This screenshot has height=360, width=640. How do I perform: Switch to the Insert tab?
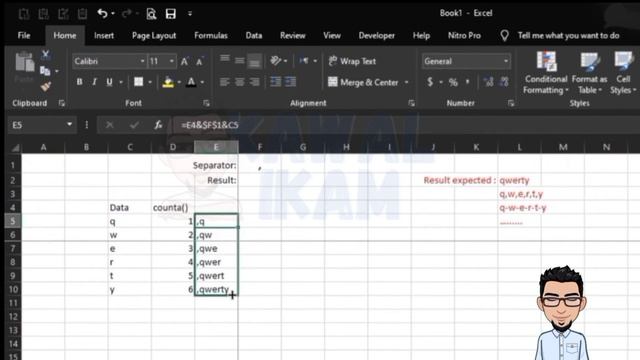pyautogui.click(x=104, y=36)
